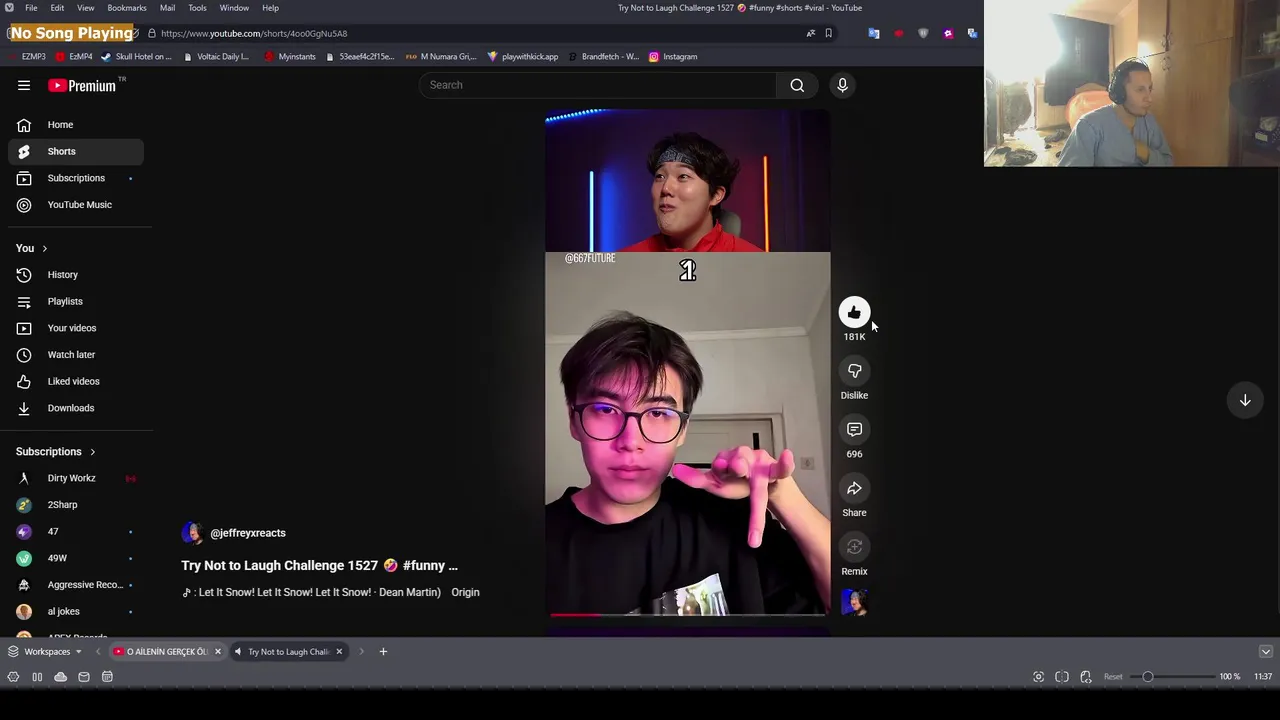1280x720 pixels.
Task: Toggle page actions code icon in status bar
Action: pyautogui.click(x=1086, y=677)
